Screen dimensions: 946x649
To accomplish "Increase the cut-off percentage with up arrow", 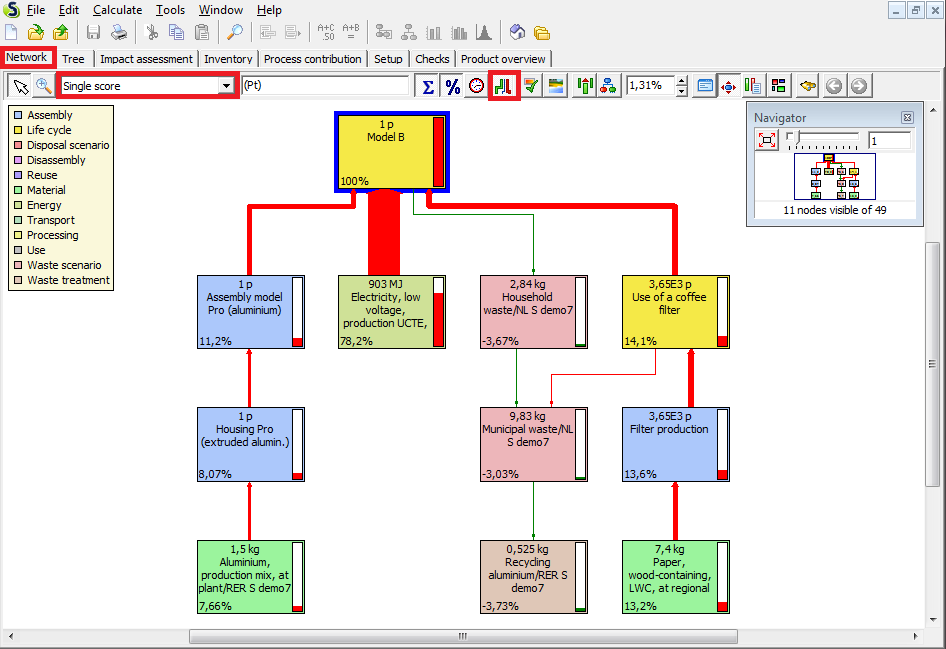I will coord(682,81).
